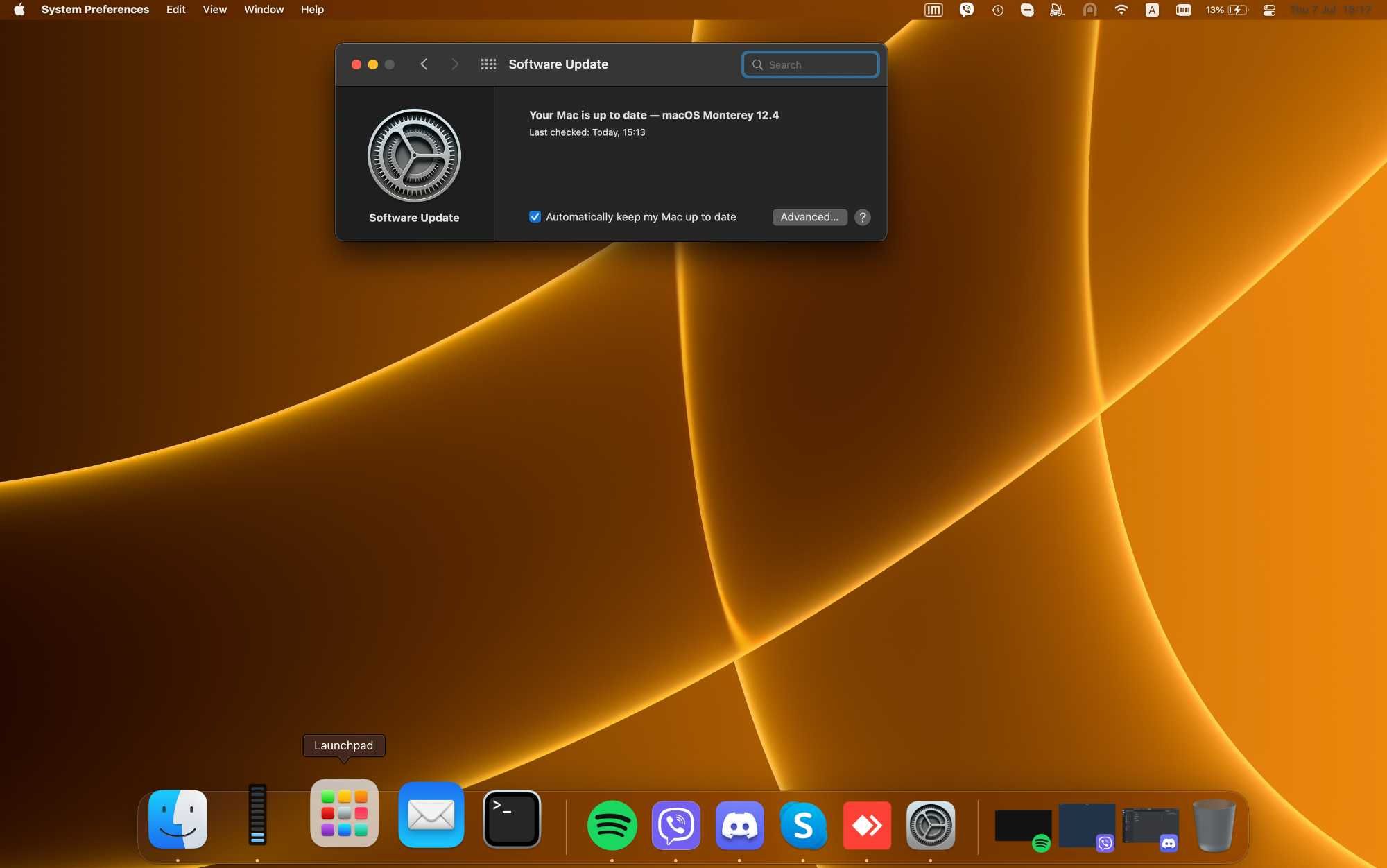Click the 'Last checked: Today, 15:13' text

tap(587, 132)
